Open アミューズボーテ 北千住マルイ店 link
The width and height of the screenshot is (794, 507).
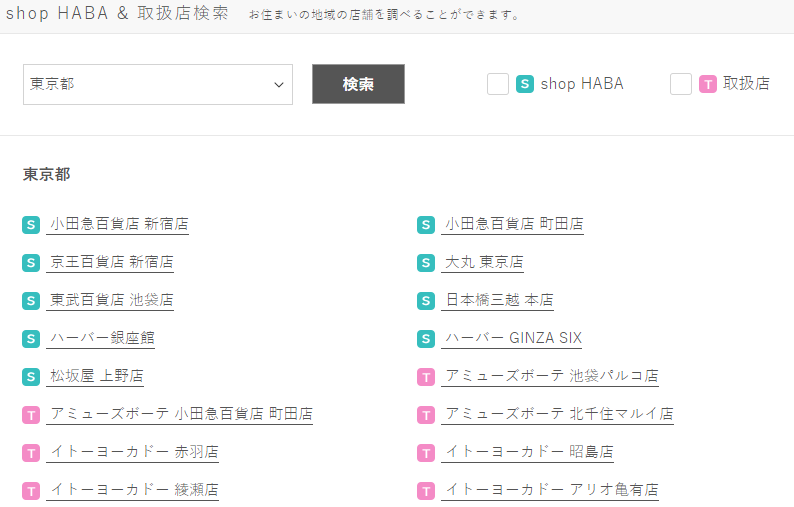pos(558,414)
